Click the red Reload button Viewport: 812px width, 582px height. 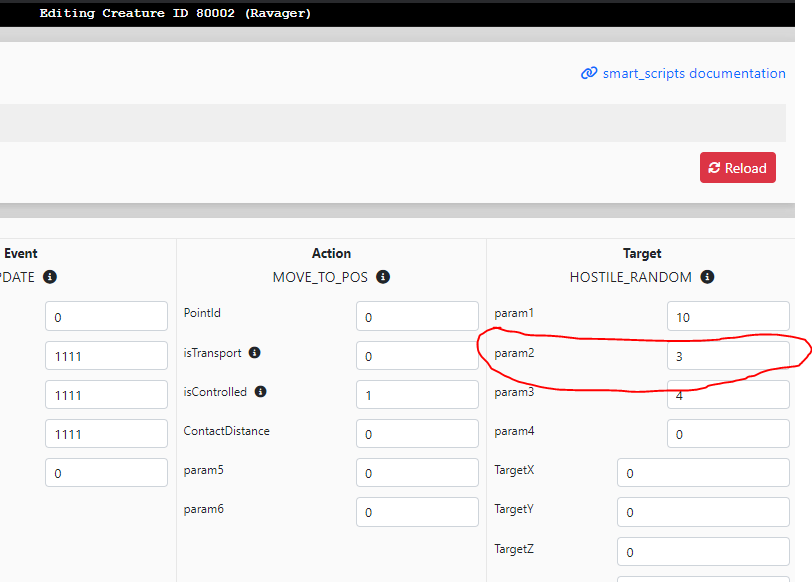click(737, 168)
